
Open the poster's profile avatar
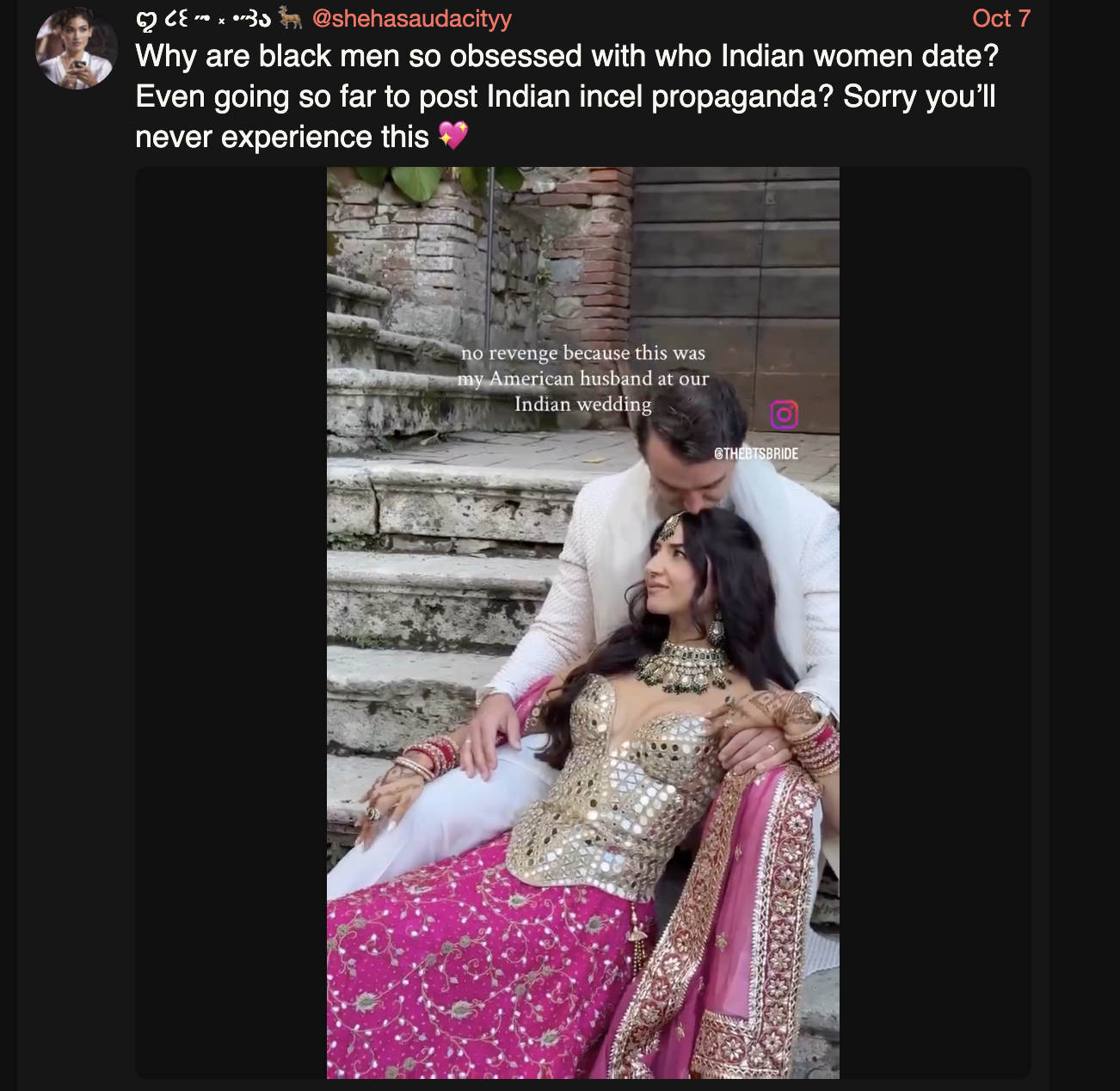coord(76,48)
